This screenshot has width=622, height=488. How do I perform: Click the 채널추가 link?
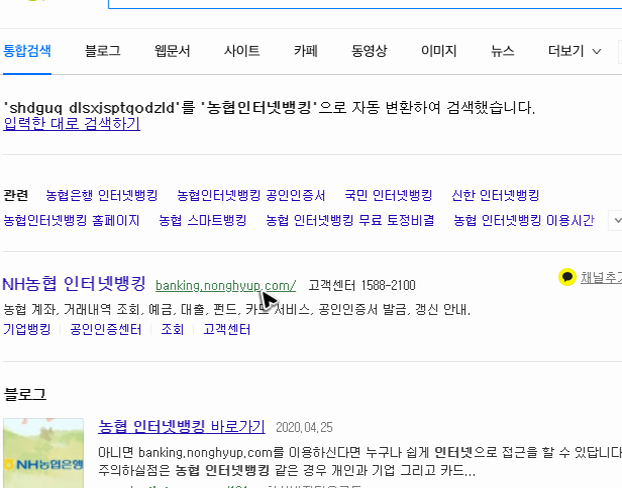pyautogui.click(x=601, y=277)
